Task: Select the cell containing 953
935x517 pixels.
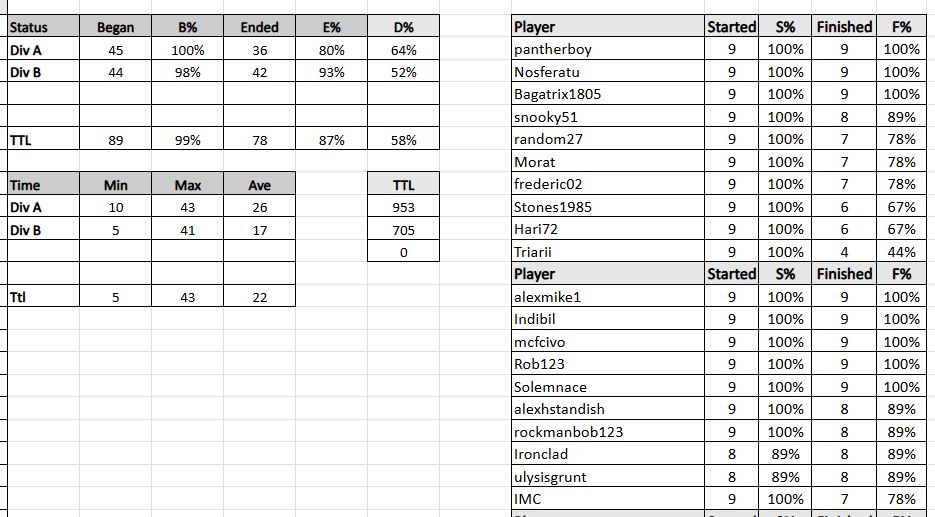Action: (x=404, y=208)
